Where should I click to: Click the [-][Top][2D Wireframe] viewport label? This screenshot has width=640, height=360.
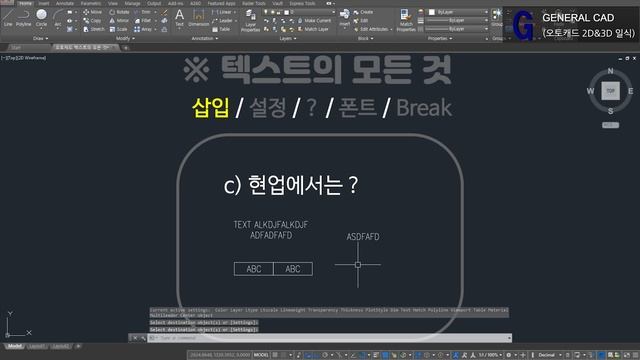(24, 58)
